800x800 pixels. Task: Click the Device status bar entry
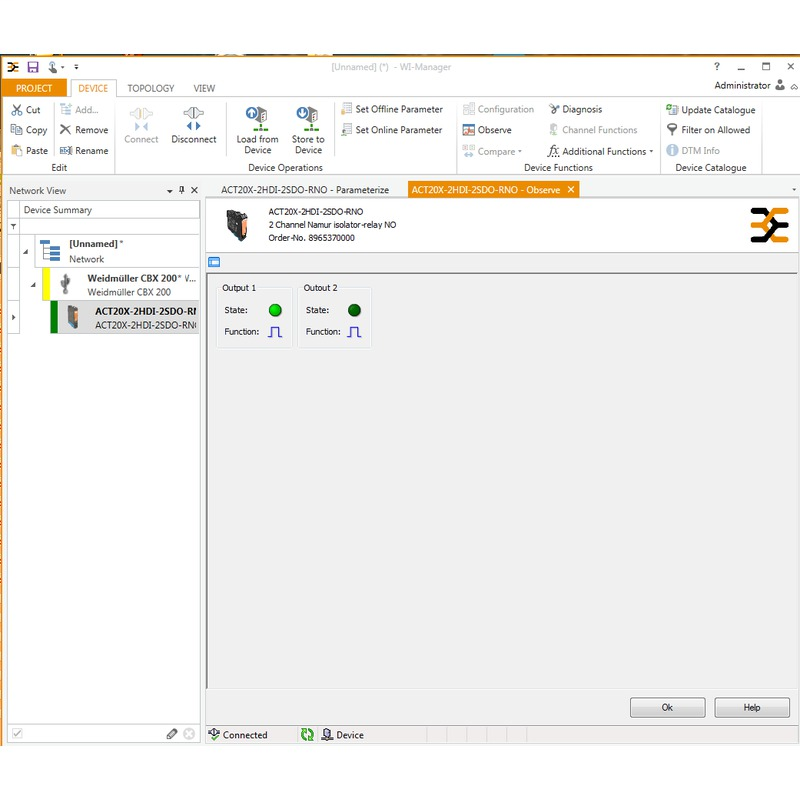(342, 735)
